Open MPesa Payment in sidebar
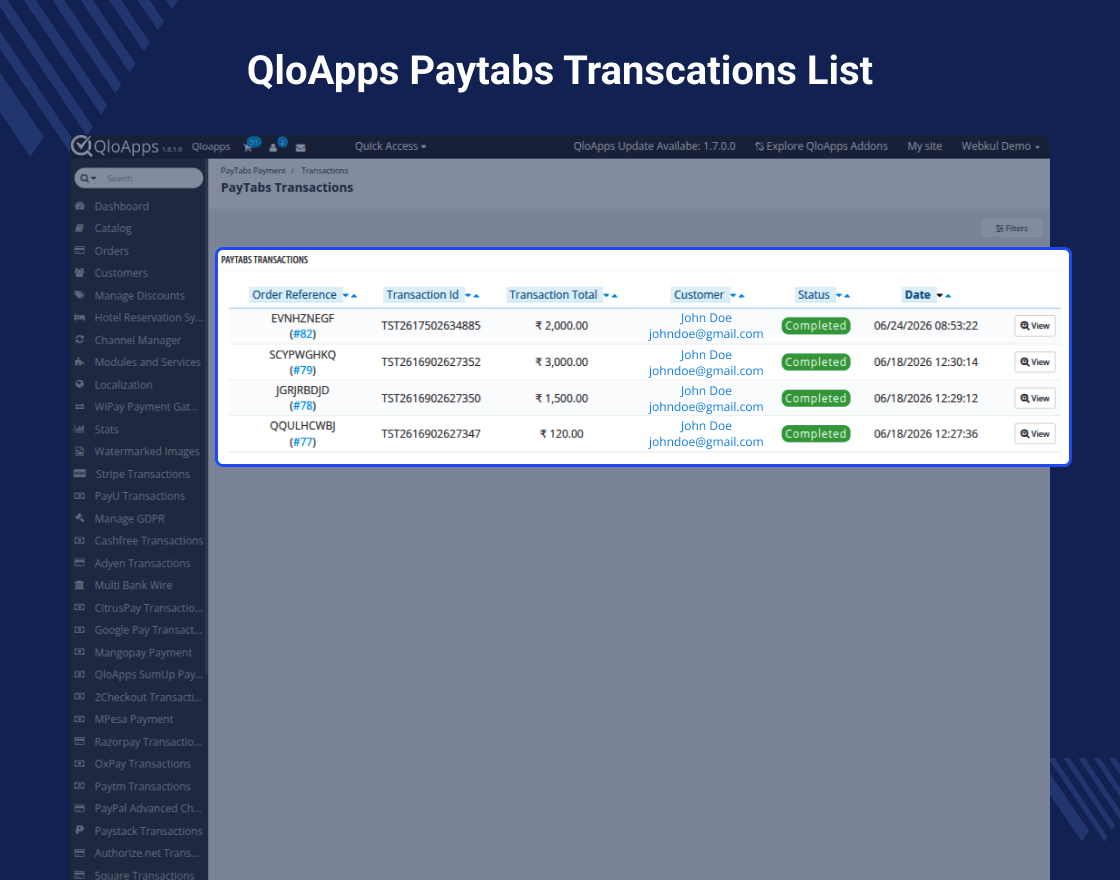 point(134,719)
